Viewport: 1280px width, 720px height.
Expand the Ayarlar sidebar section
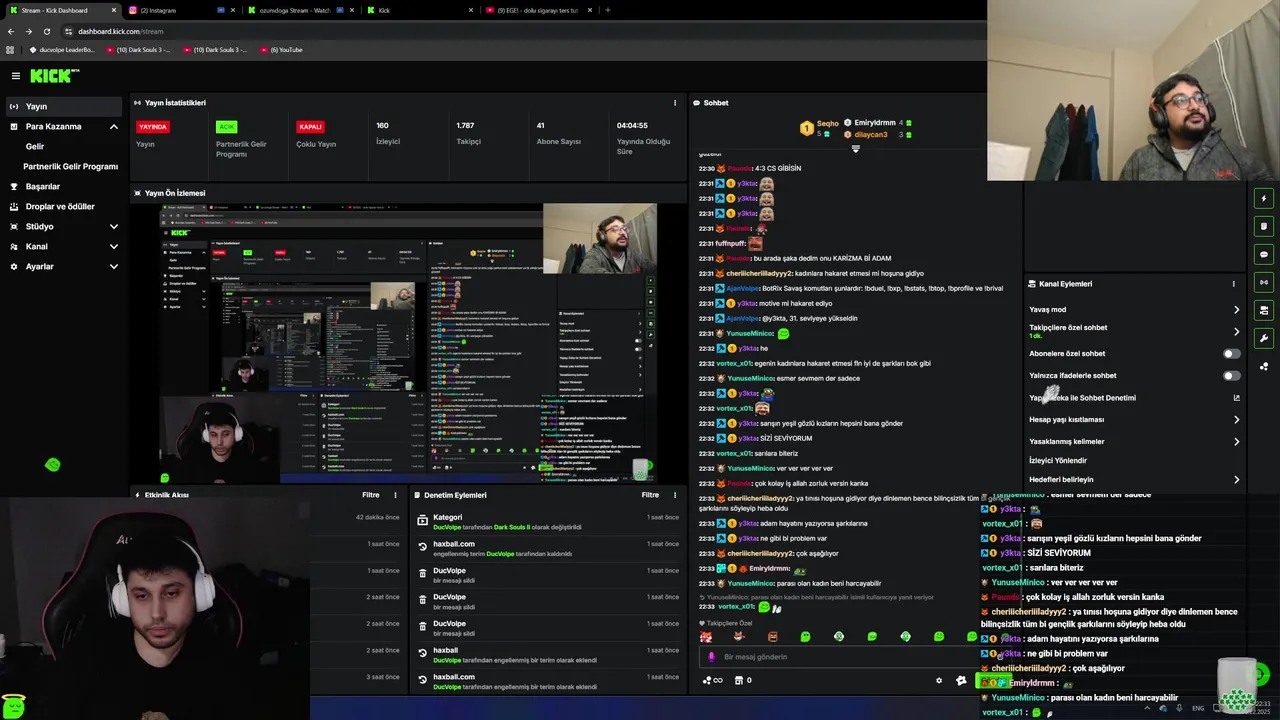[114, 267]
